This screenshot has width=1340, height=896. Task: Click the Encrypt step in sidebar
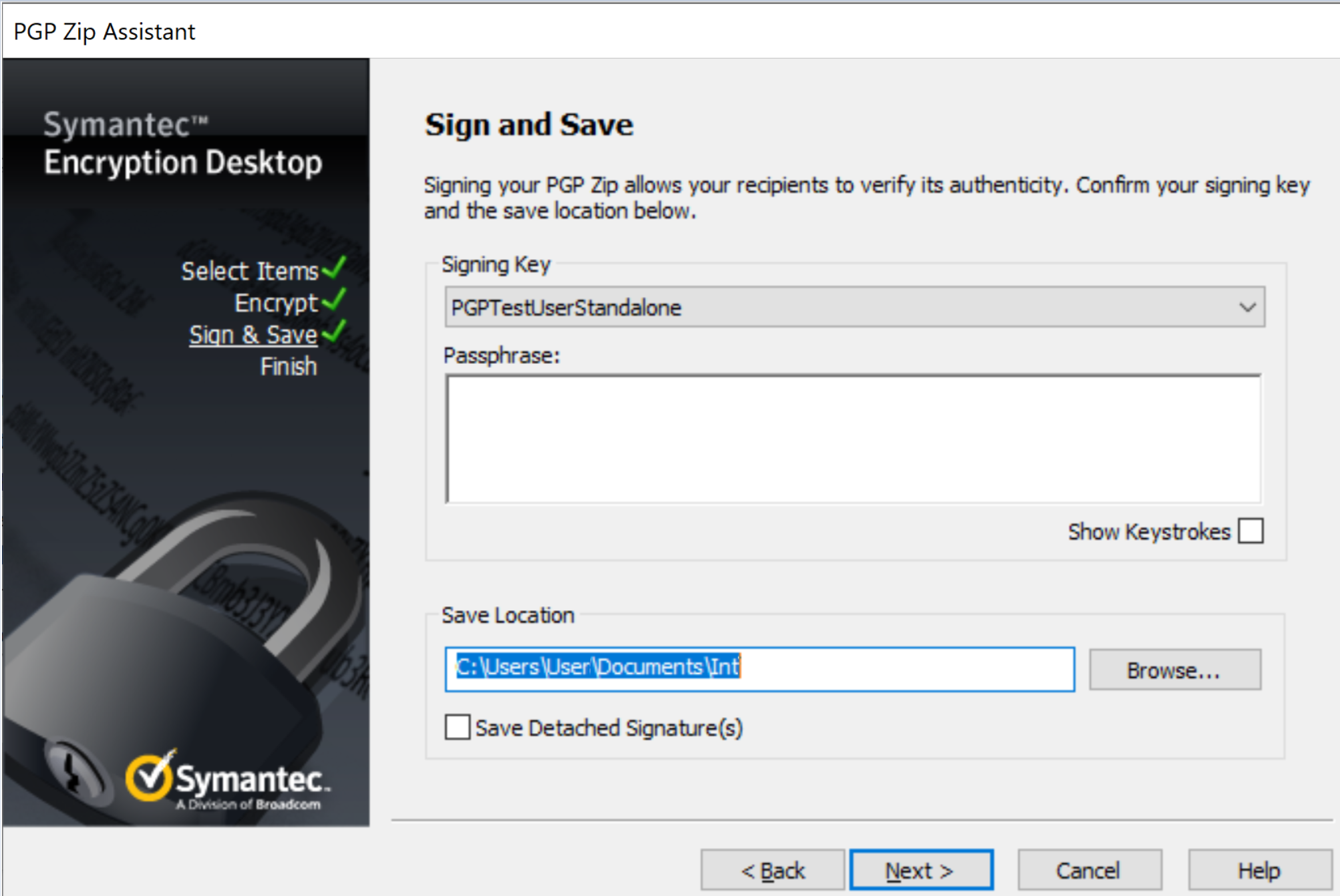tap(277, 303)
